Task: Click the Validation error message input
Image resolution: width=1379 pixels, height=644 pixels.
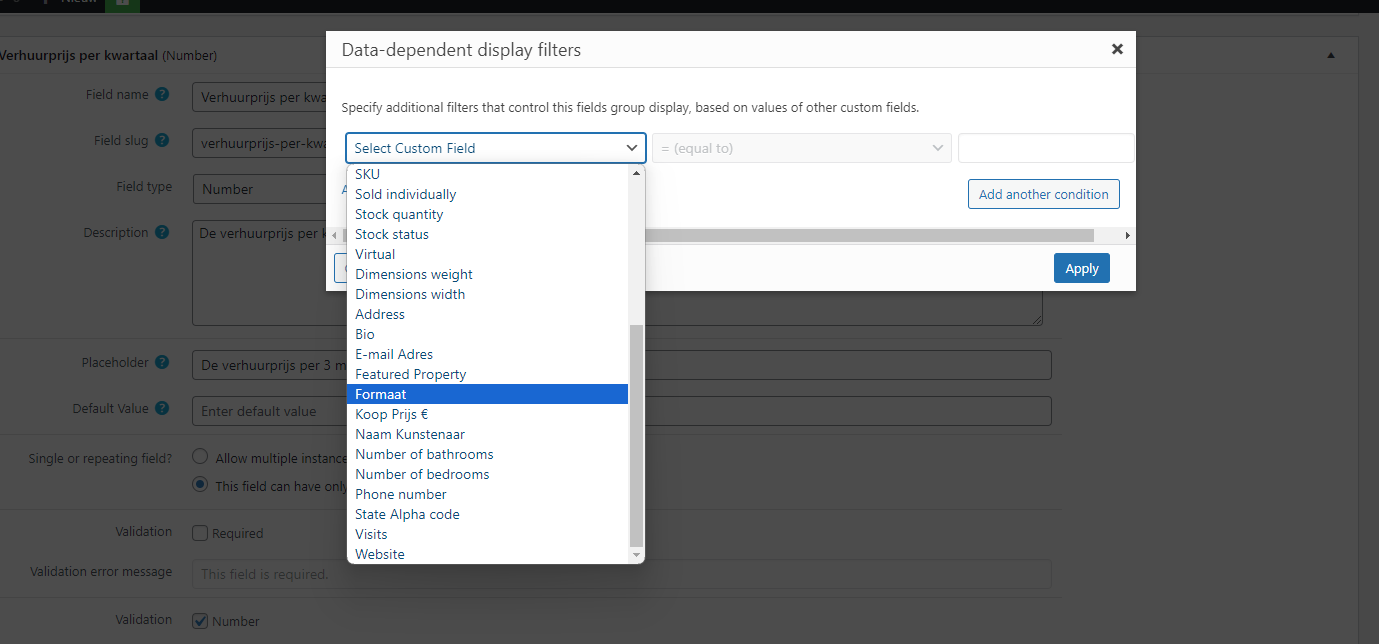Action: [x=622, y=574]
